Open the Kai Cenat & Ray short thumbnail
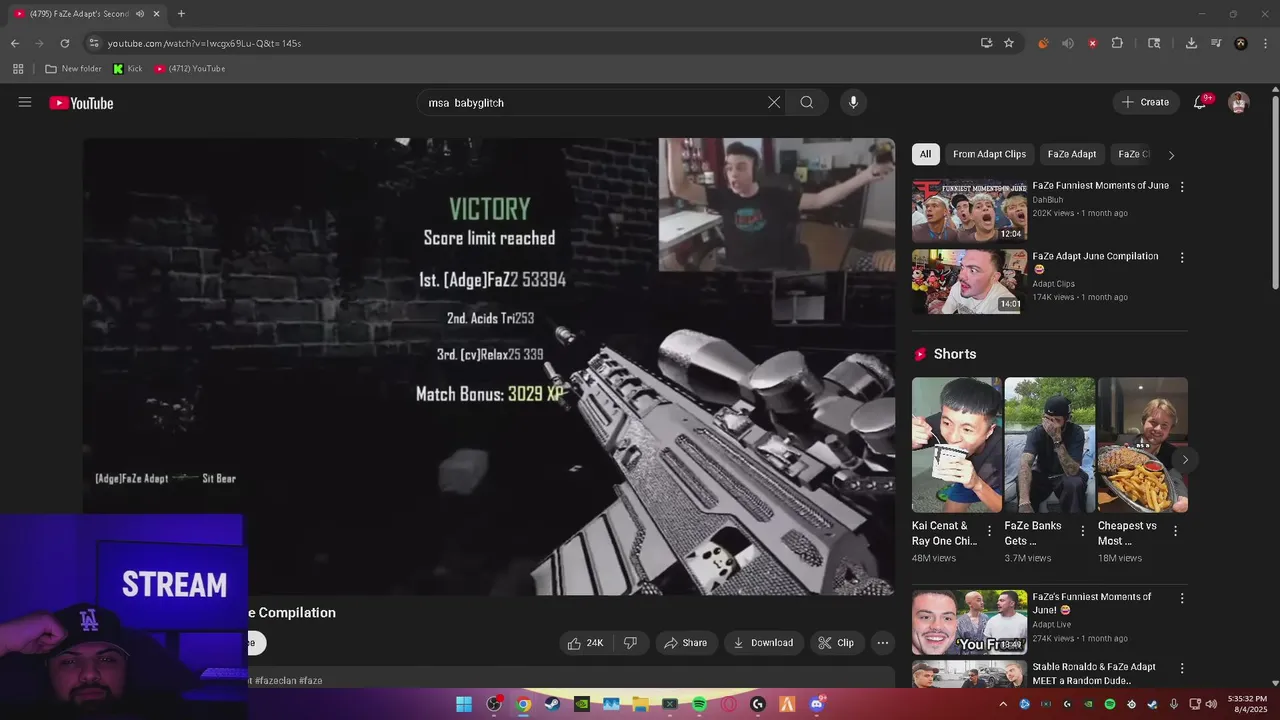The image size is (1280, 720). click(957, 445)
